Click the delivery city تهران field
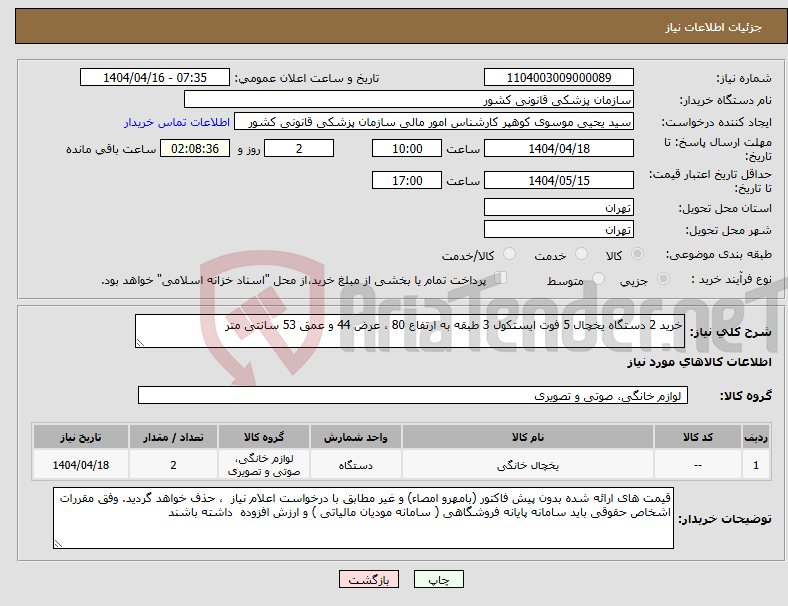 [x=558, y=229]
